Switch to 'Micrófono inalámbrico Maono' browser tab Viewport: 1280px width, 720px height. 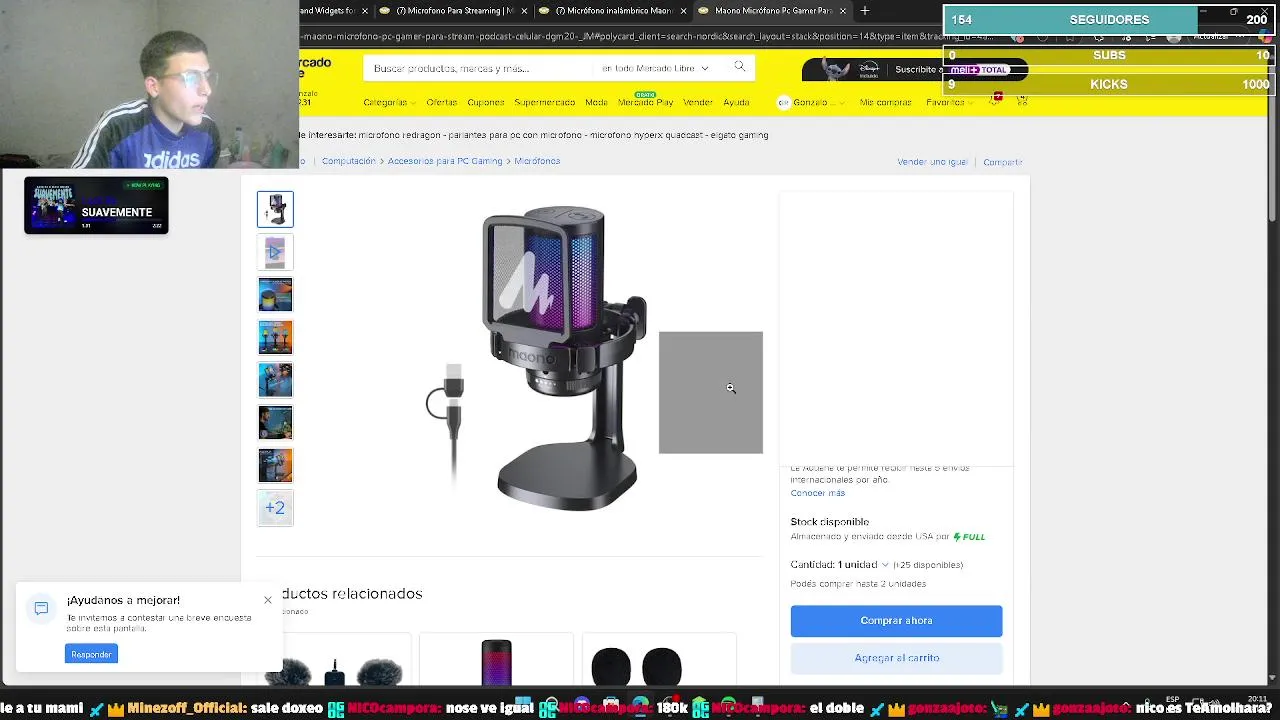(x=613, y=11)
